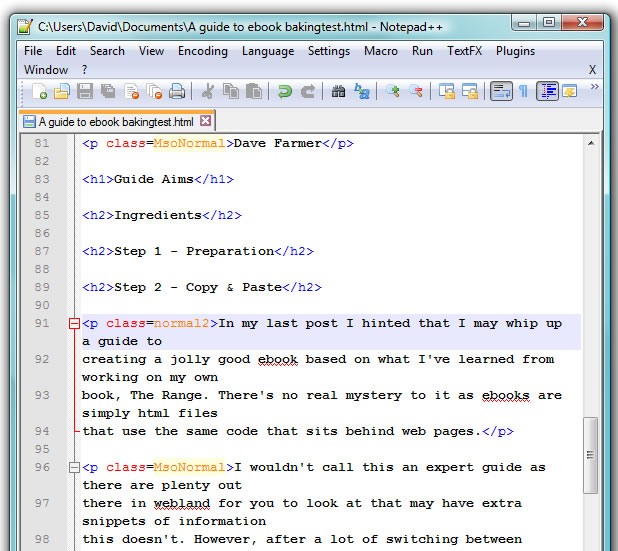Collapse the fold marker at line 91

73,324
